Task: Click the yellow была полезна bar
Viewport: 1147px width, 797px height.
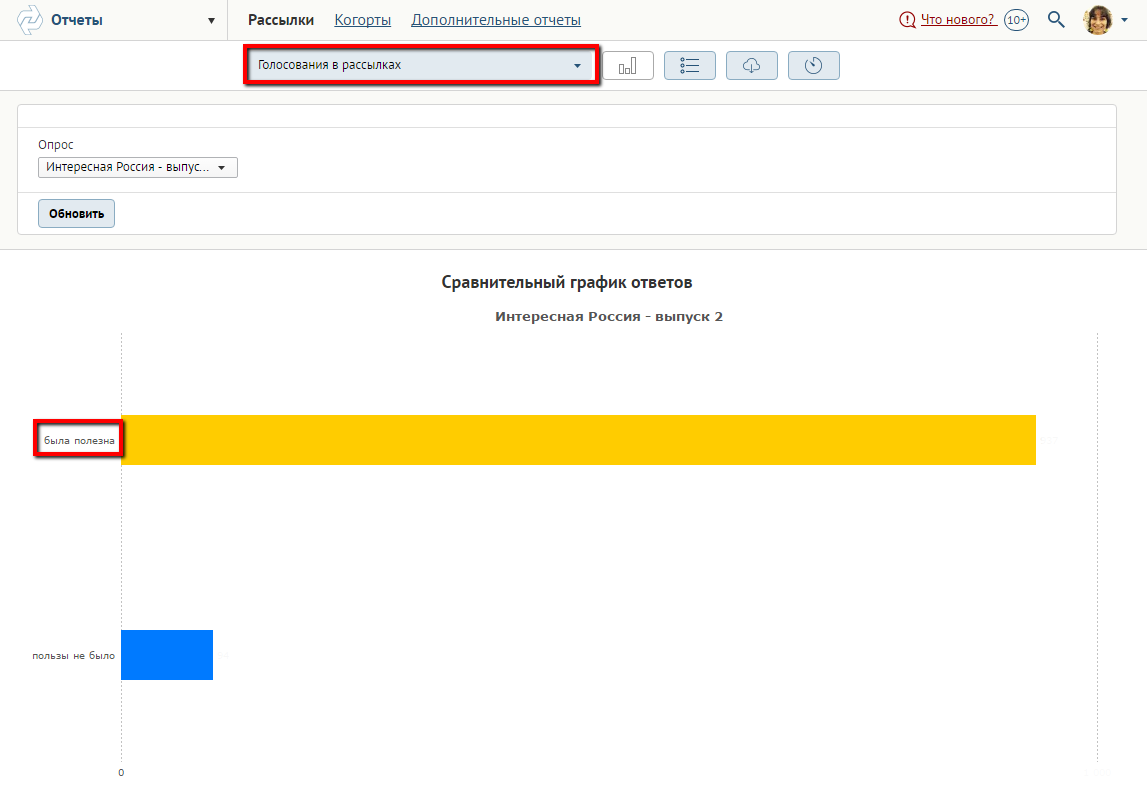Action: [x=578, y=440]
